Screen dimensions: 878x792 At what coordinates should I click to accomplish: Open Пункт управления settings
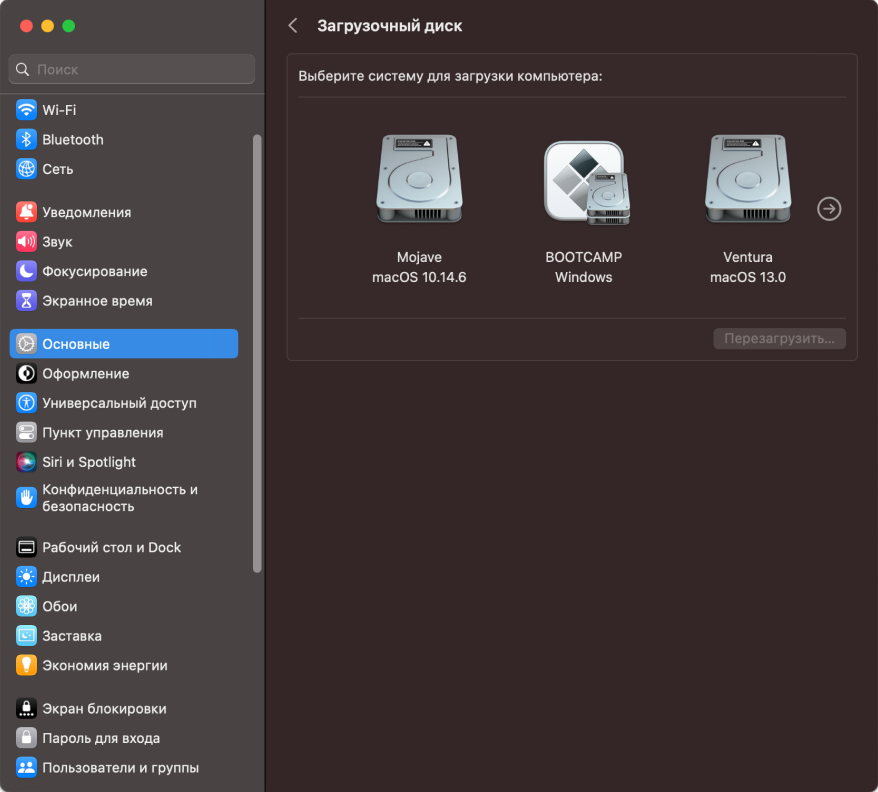pos(102,433)
